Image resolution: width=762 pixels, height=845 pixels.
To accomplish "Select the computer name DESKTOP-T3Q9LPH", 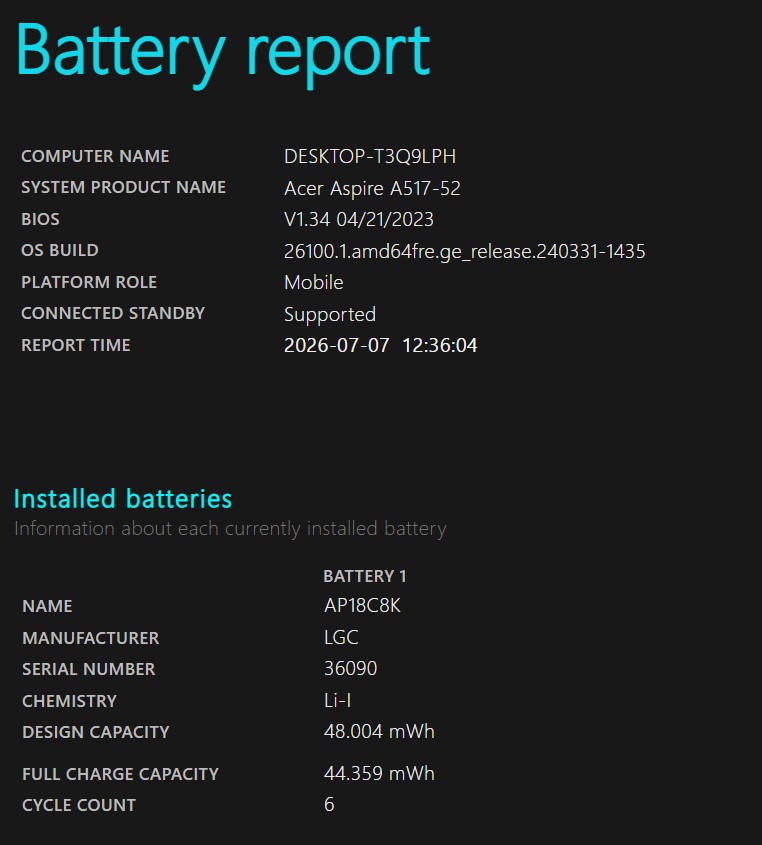I will click(x=370, y=156).
